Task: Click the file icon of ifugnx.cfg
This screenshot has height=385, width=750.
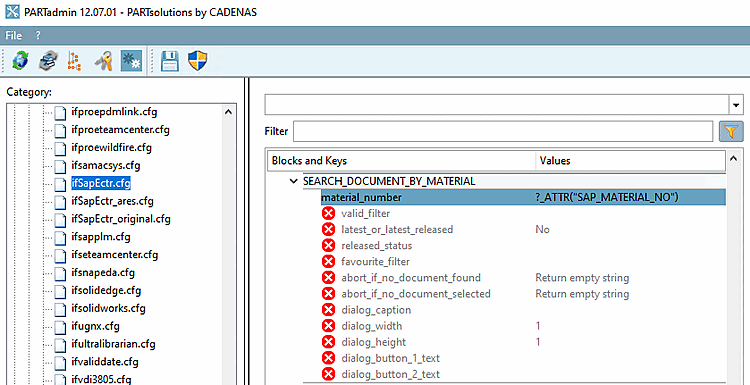Action: click(x=59, y=327)
